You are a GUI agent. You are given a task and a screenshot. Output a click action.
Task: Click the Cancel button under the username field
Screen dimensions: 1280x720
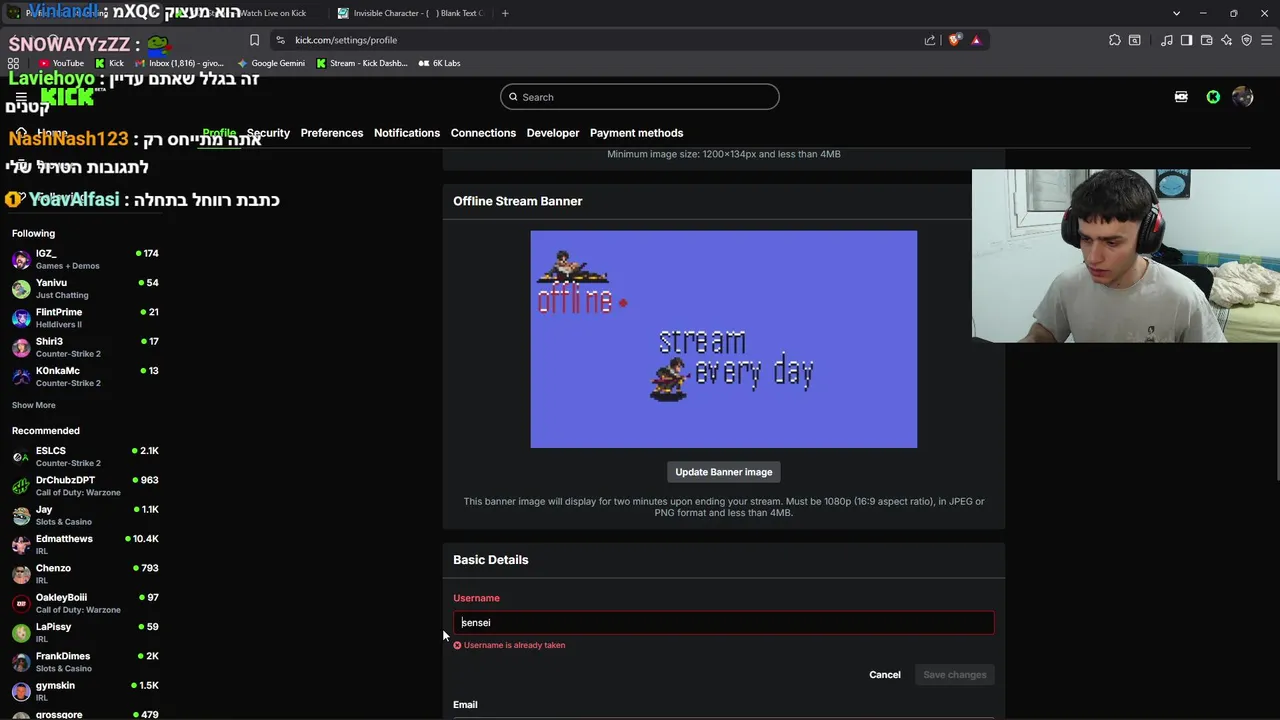pyautogui.click(x=885, y=675)
